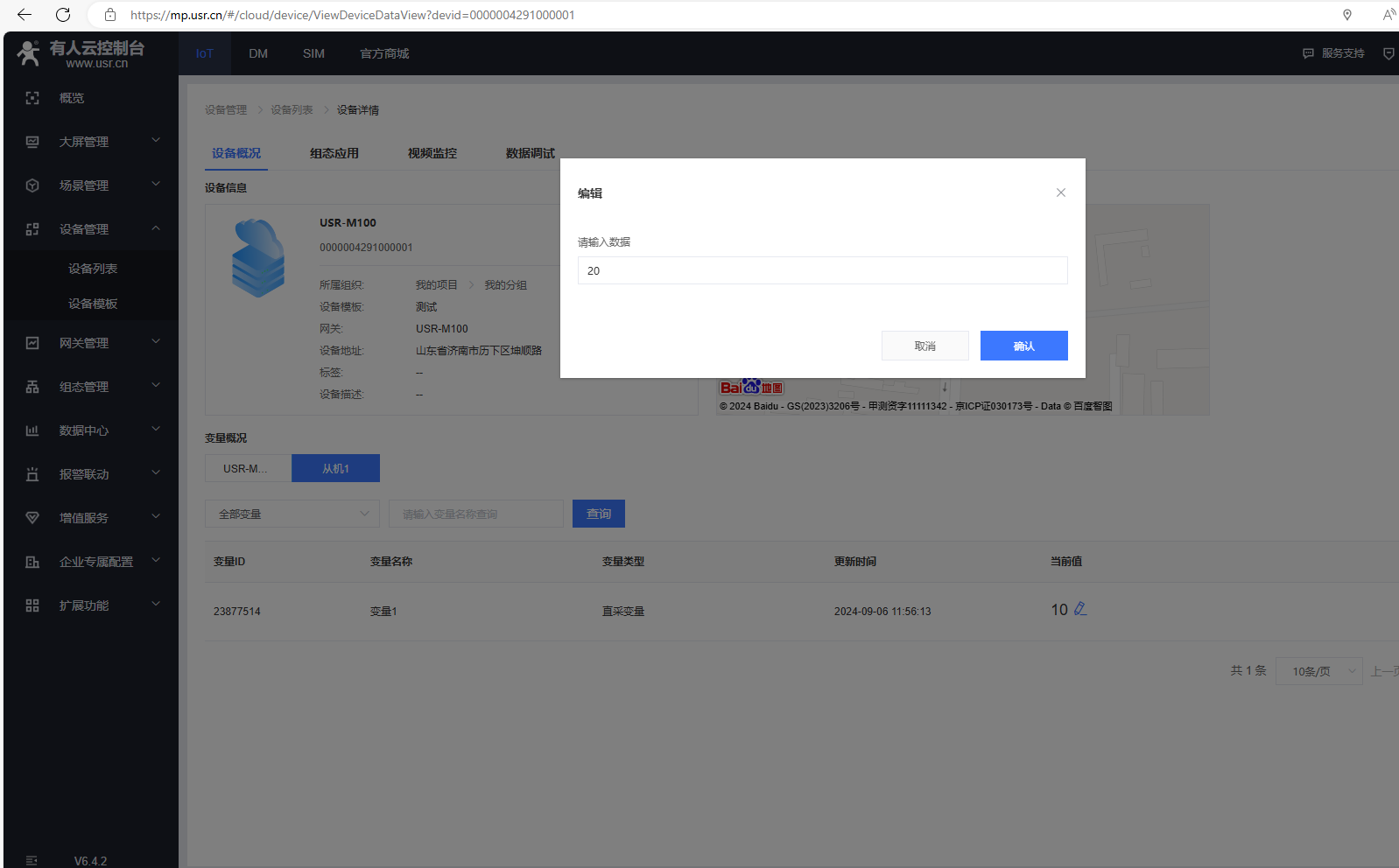This screenshot has width=1399, height=868.
Task: Switch to the 数据调试 tab
Action: 531,153
